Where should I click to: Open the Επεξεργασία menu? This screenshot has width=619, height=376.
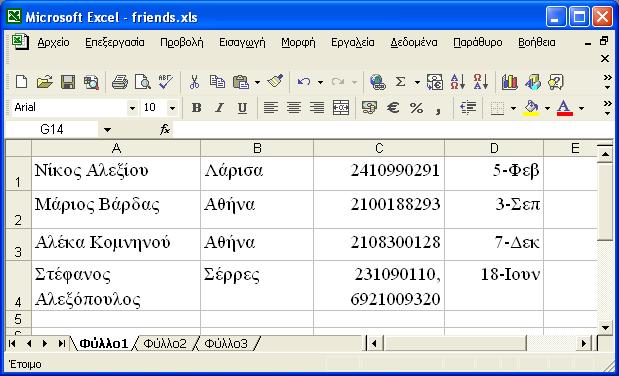[115, 42]
